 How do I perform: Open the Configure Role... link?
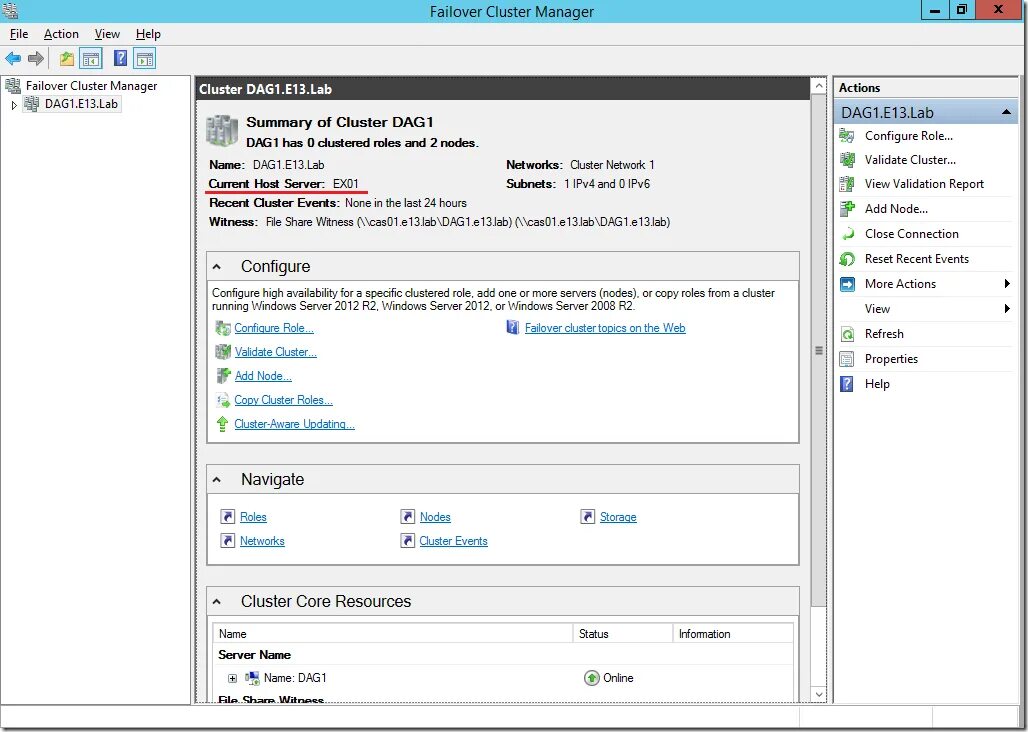click(x=274, y=328)
